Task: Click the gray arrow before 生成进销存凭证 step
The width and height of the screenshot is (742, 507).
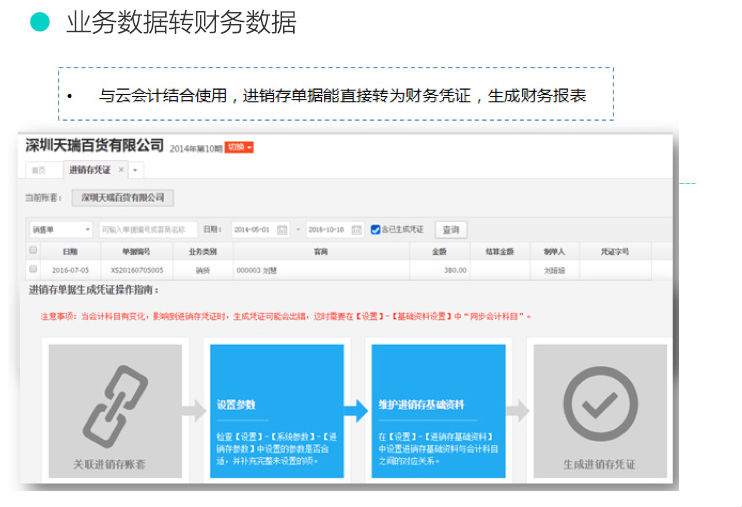Action: pyautogui.click(x=518, y=410)
